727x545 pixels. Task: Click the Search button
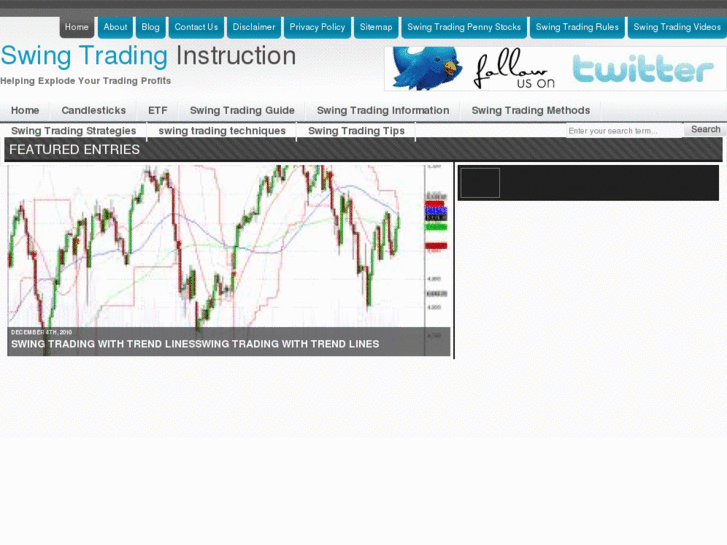(706, 129)
